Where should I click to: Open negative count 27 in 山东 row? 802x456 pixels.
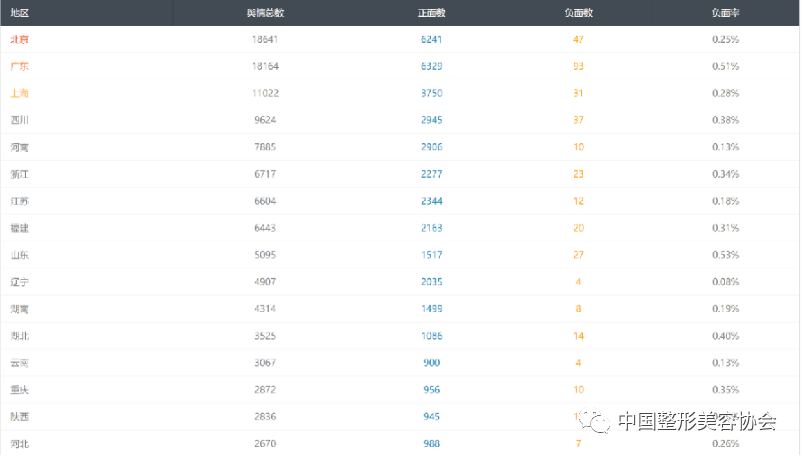(578, 255)
